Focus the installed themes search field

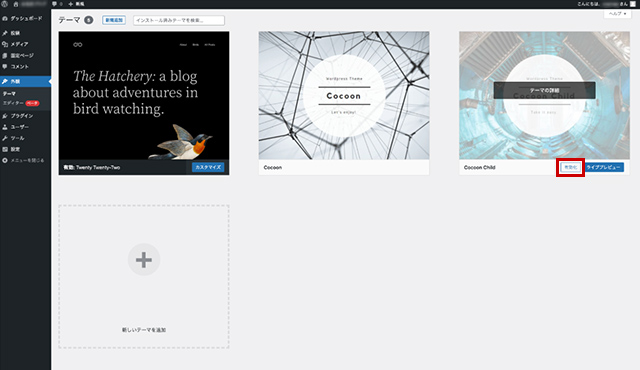(x=179, y=20)
